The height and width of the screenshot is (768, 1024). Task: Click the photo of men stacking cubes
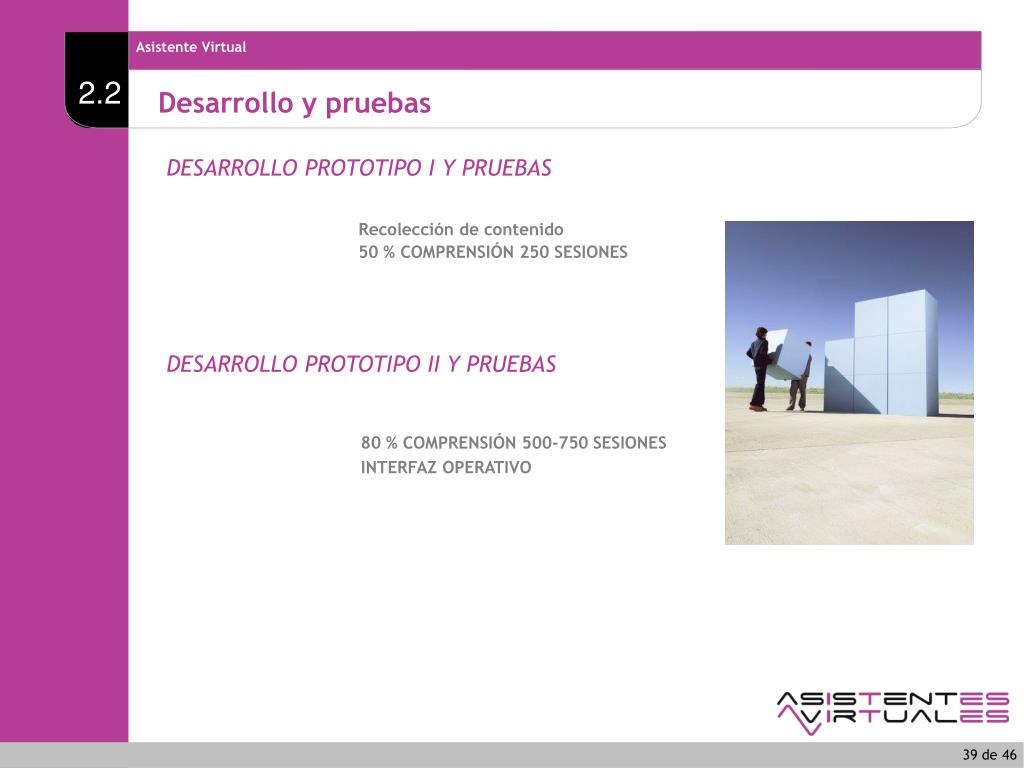849,383
